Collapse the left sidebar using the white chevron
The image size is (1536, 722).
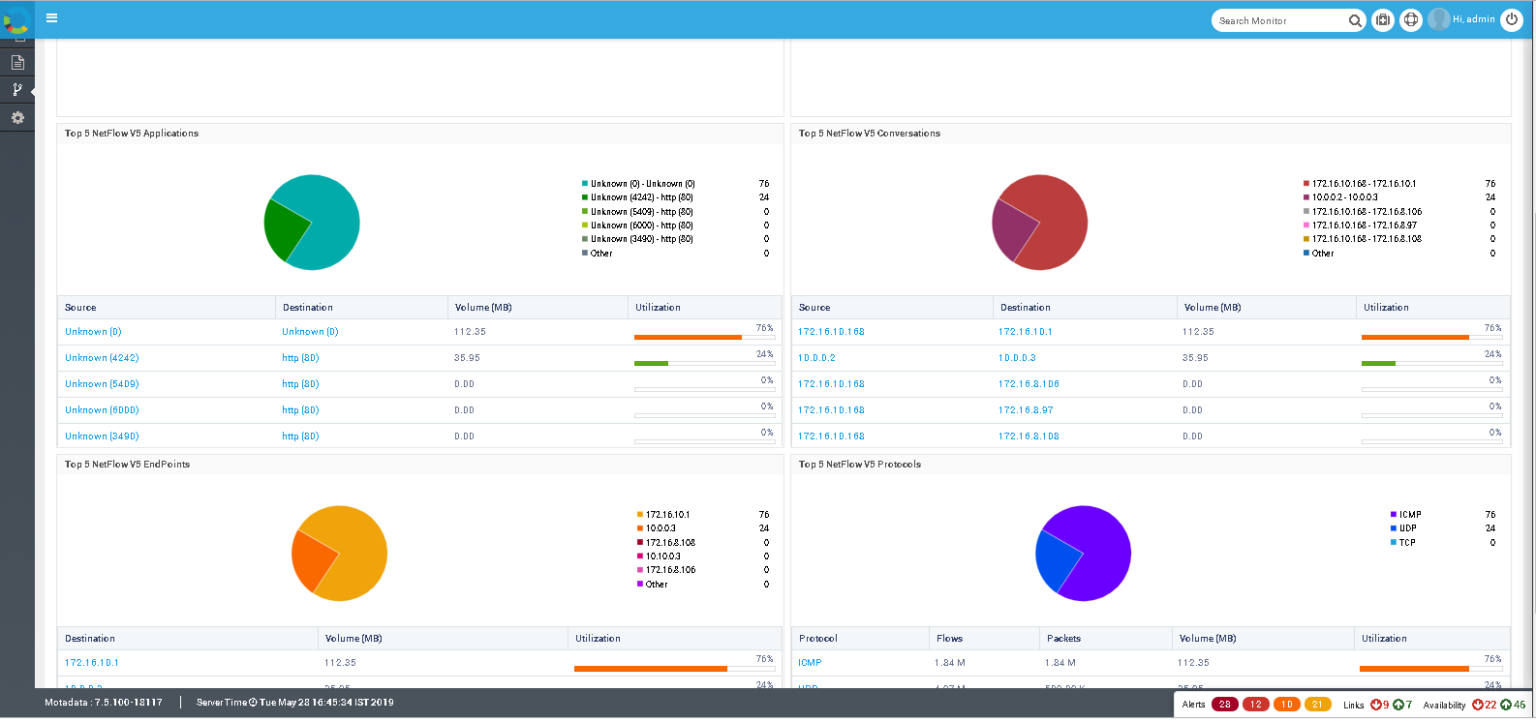coord(31,90)
